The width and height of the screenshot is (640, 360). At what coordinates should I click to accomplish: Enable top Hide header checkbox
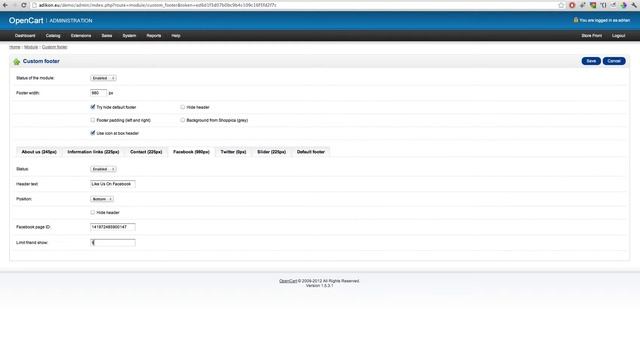182,107
